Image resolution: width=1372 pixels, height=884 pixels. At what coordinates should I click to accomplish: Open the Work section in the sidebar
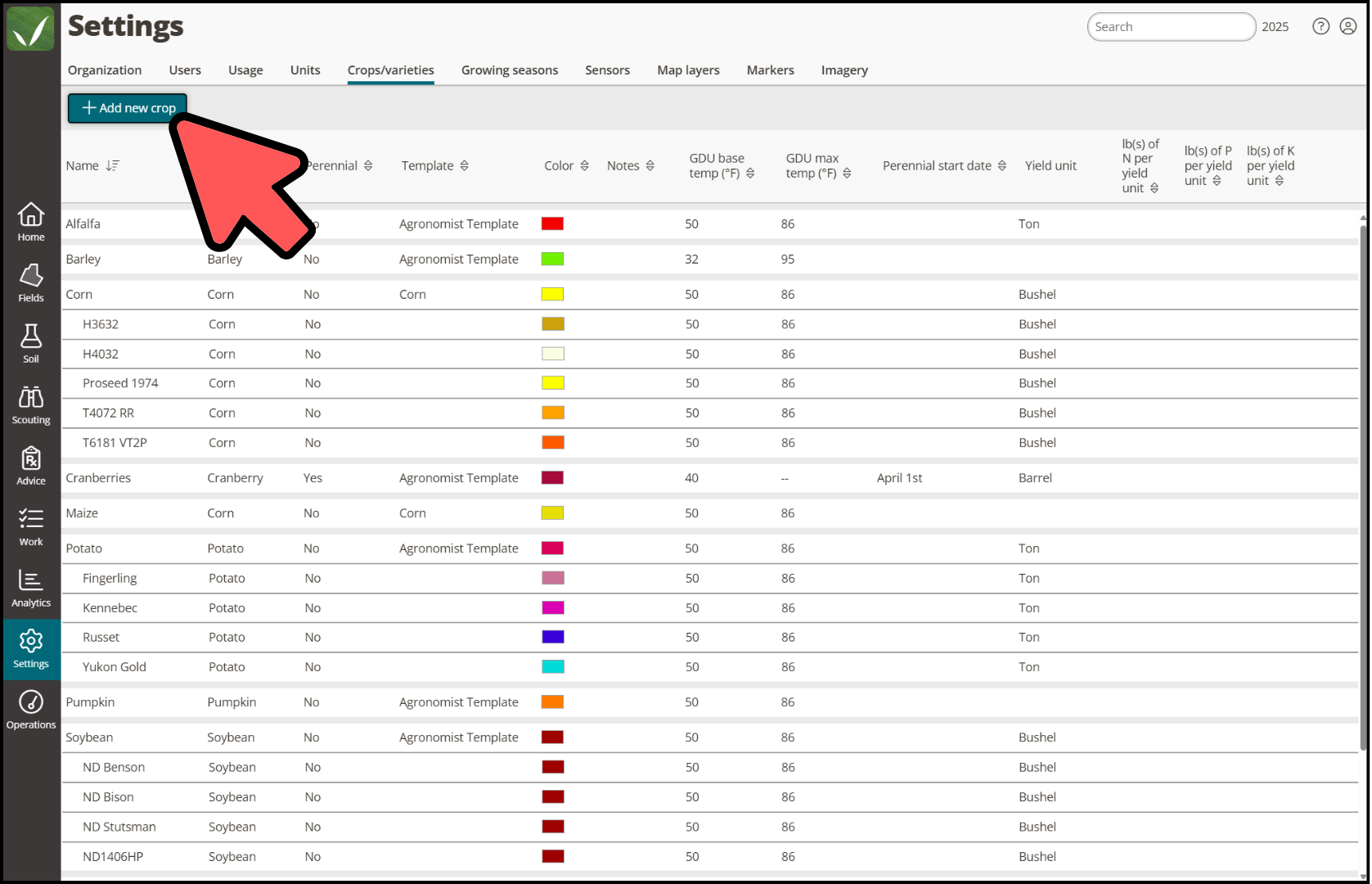31,527
